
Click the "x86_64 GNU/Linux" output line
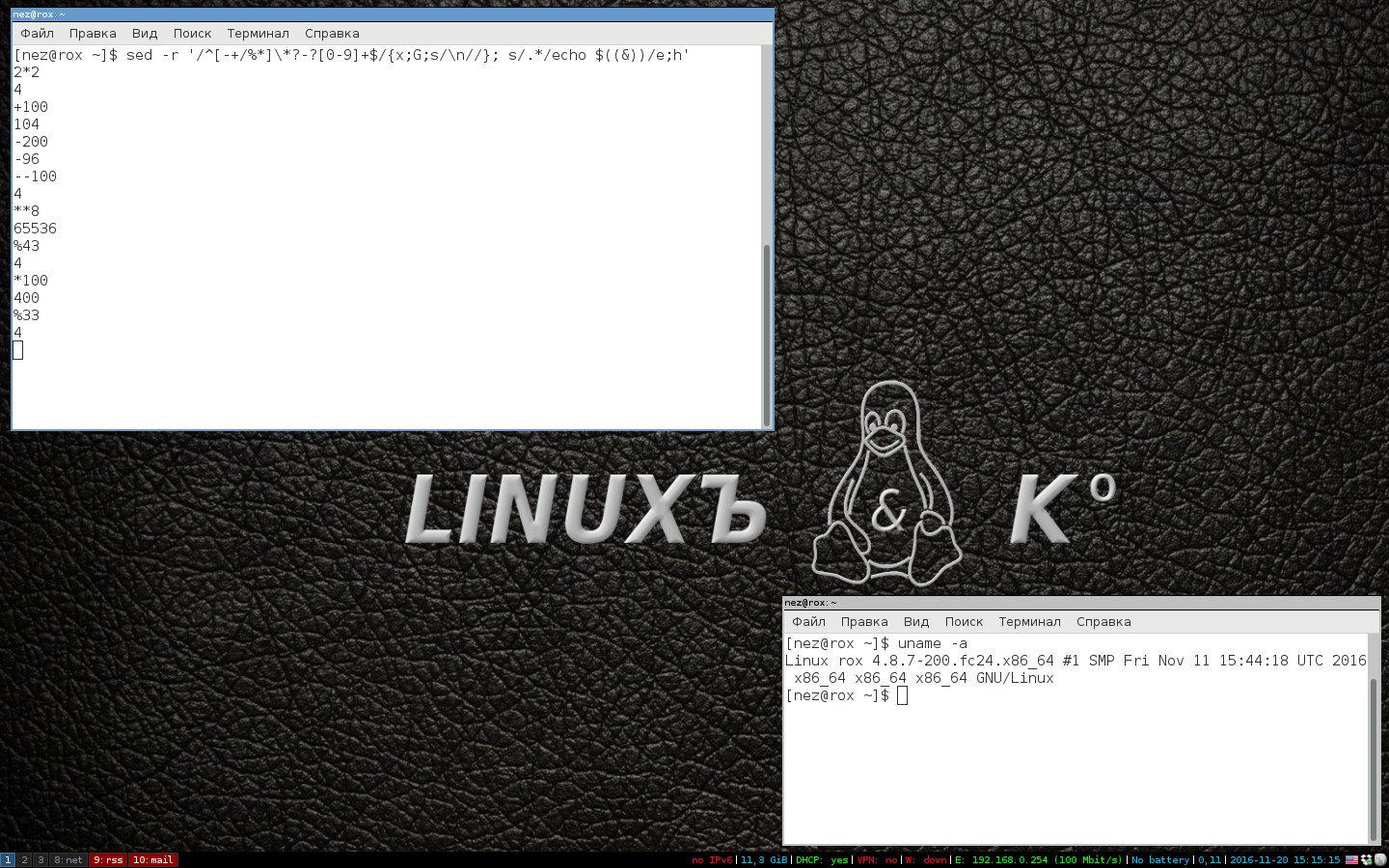[x=923, y=678]
